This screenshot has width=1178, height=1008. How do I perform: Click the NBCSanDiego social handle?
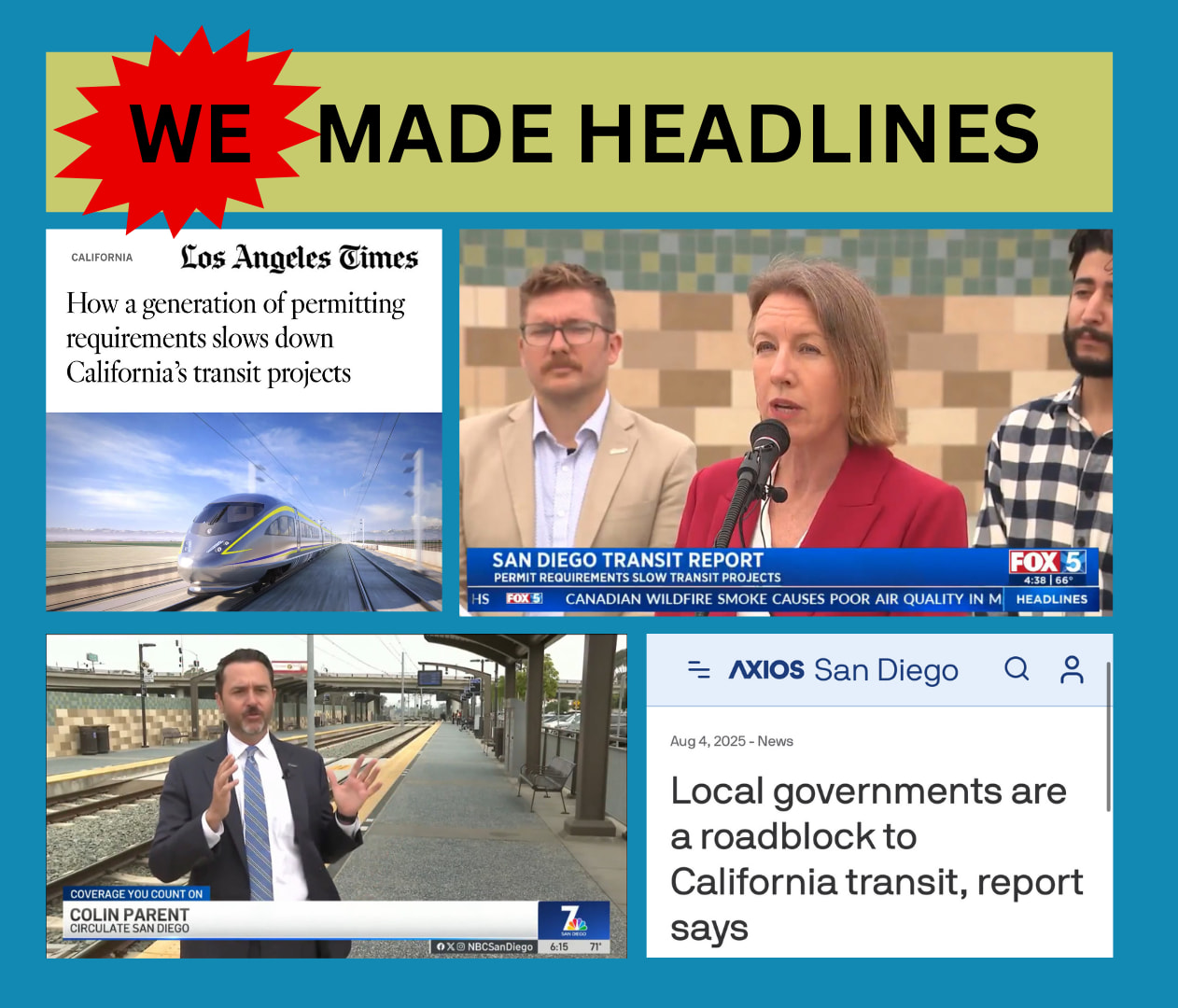tap(499, 946)
